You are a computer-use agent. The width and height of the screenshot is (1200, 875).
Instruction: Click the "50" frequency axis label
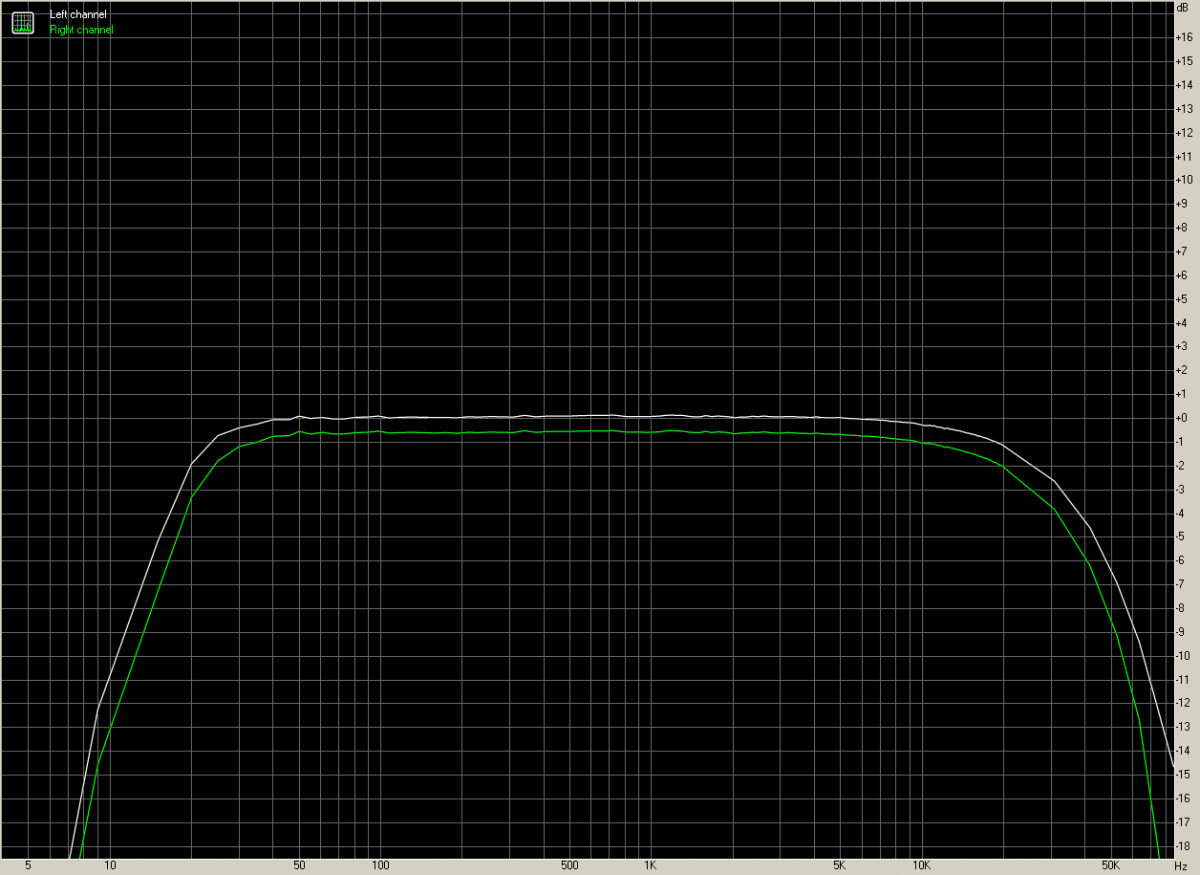click(x=299, y=865)
